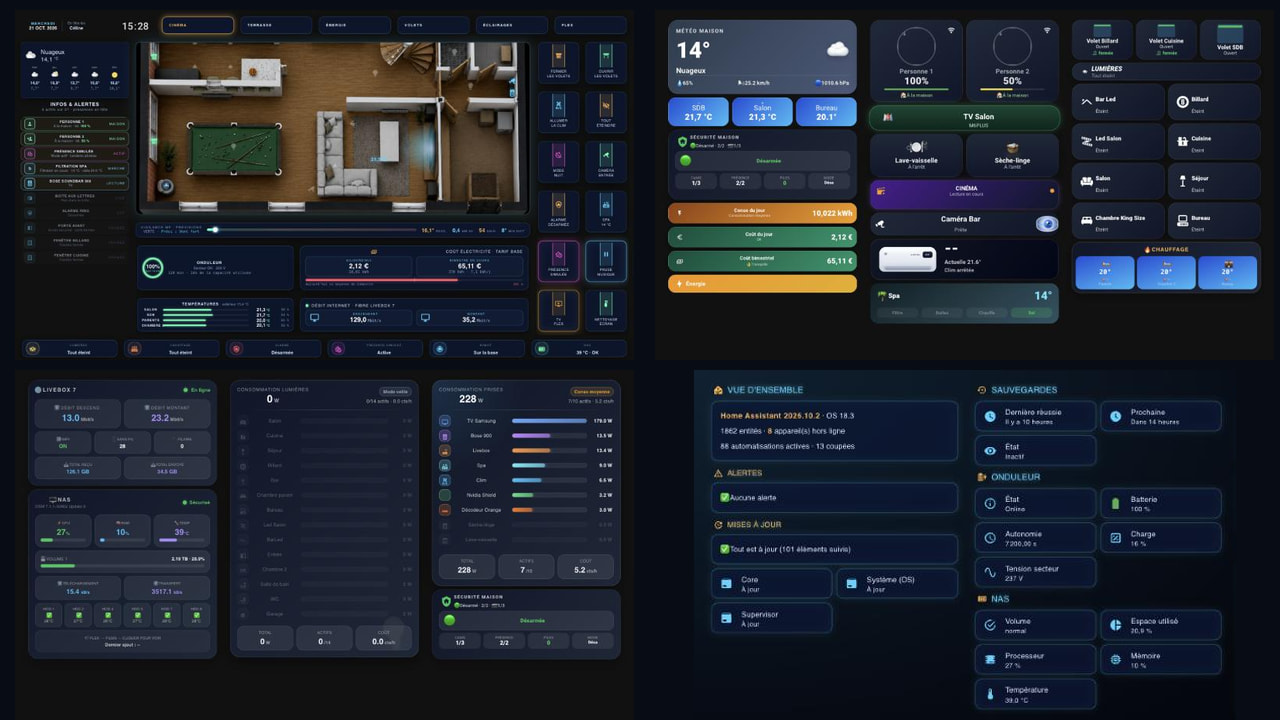The height and width of the screenshot is (720, 1280).
Task: Click the TV Samsung device icon
Action: coord(444,421)
